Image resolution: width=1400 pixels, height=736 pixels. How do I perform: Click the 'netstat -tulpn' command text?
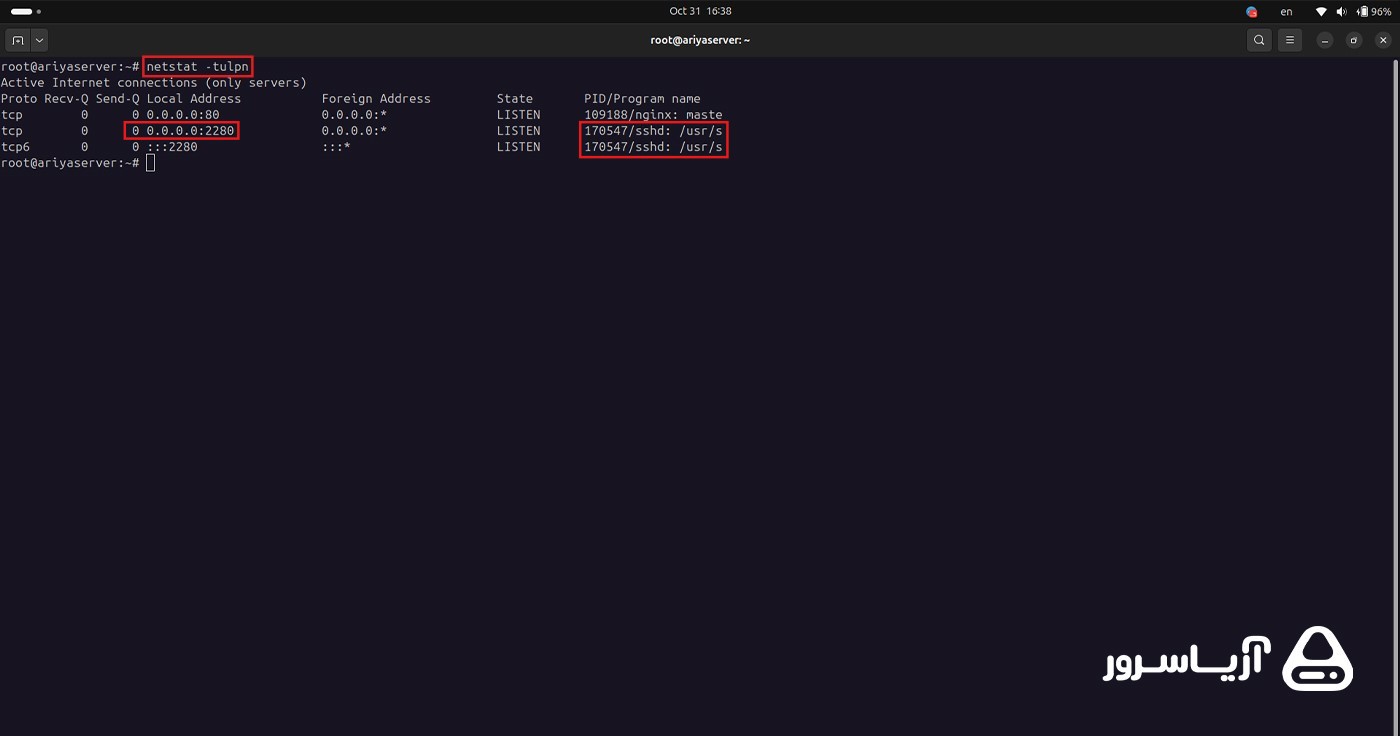tap(197, 66)
